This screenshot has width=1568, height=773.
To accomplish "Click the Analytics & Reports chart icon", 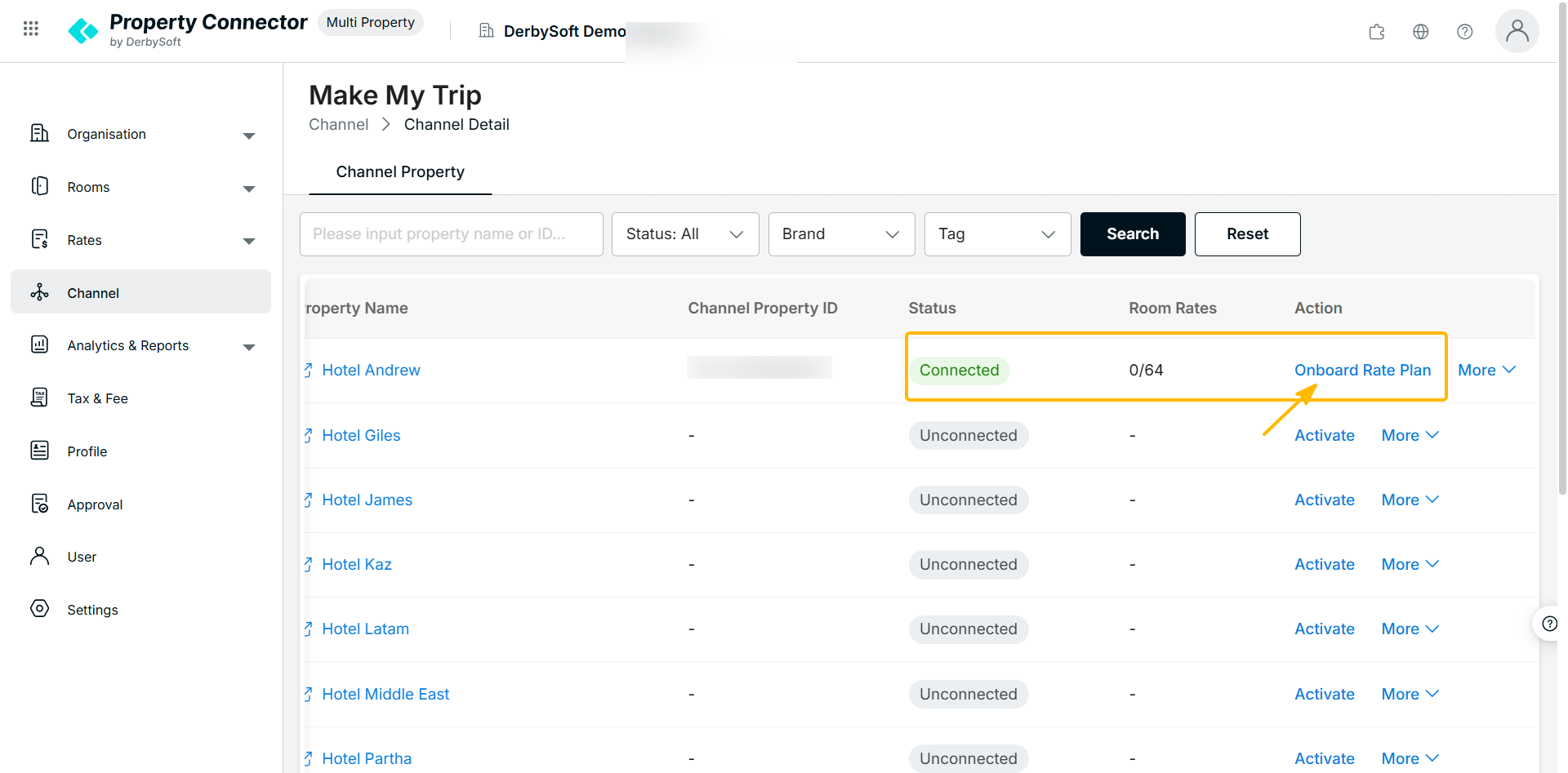I will (x=39, y=344).
